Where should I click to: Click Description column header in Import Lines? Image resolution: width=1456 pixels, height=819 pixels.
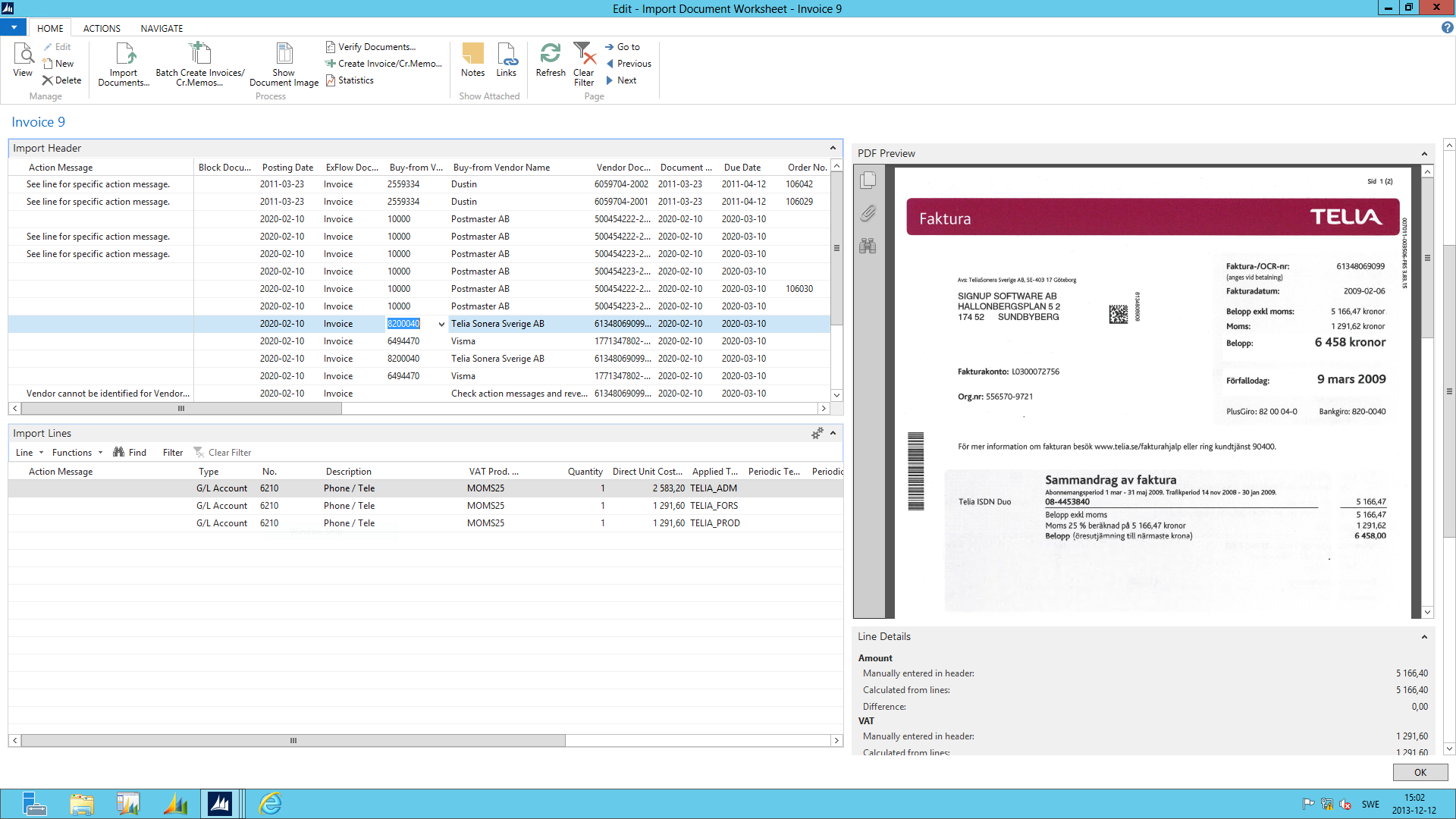[x=349, y=472]
